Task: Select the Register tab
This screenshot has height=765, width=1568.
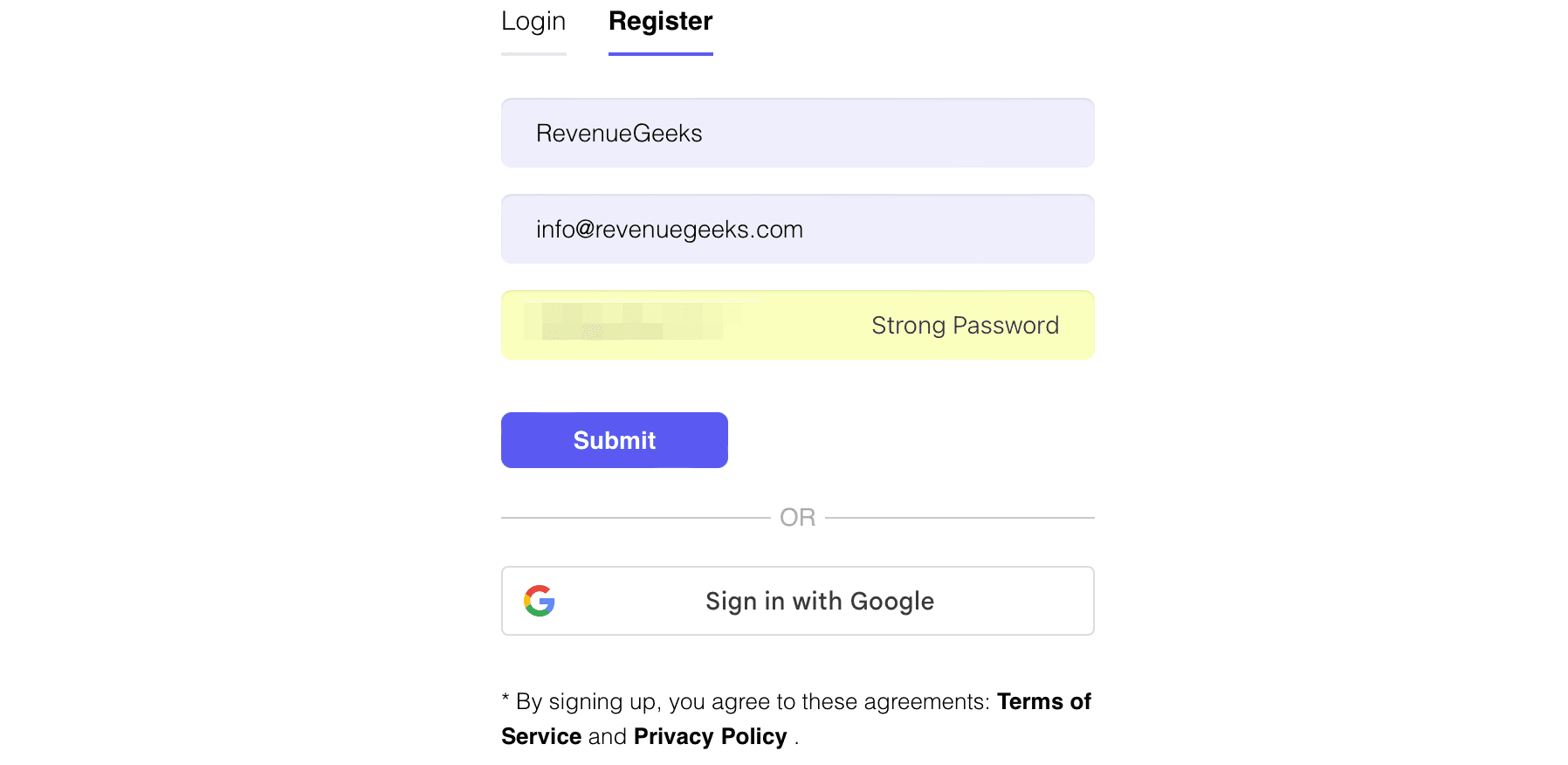Action: [660, 22]
